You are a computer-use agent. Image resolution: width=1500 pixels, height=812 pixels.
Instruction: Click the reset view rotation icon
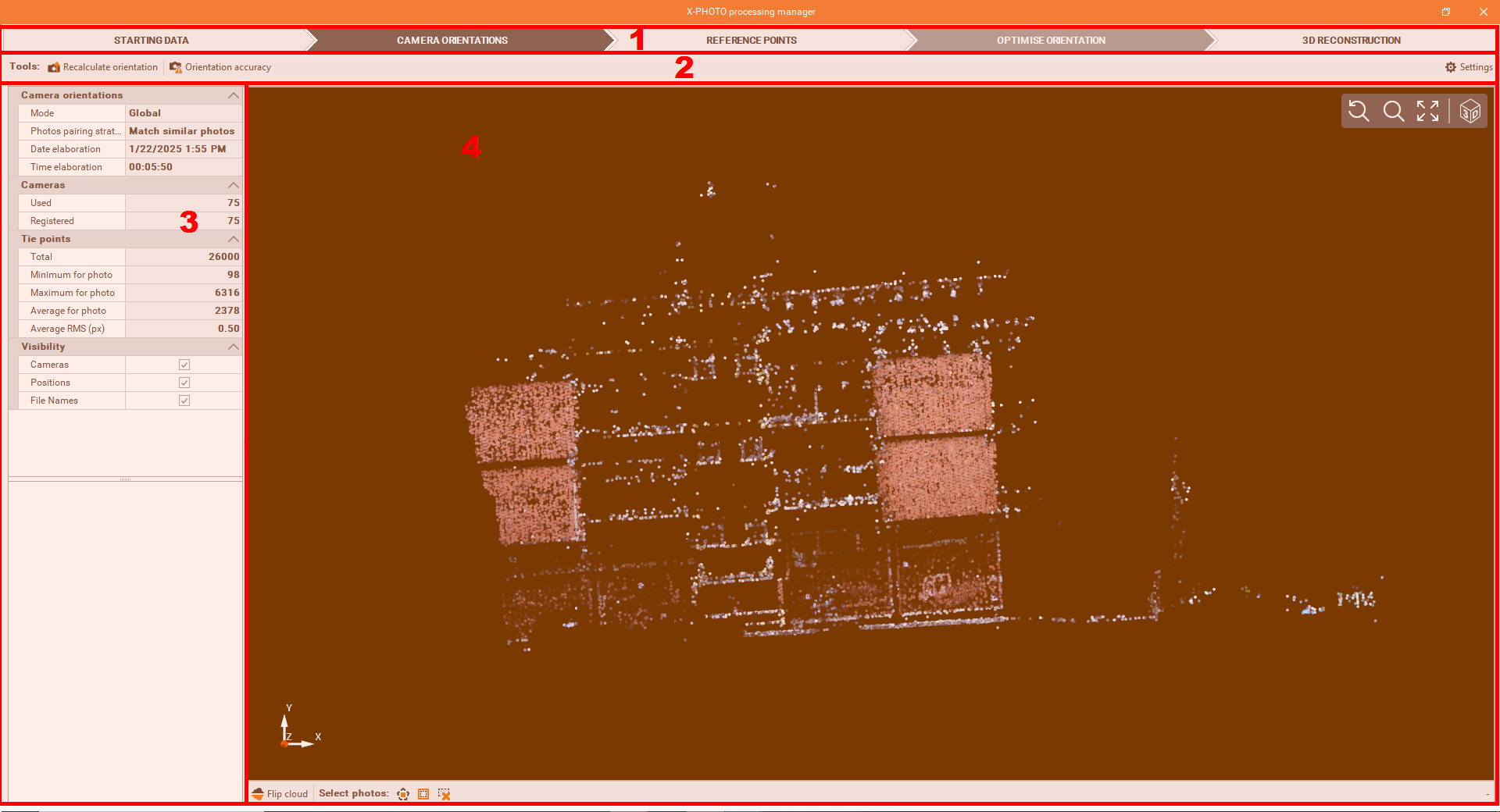click(1358, 111)
